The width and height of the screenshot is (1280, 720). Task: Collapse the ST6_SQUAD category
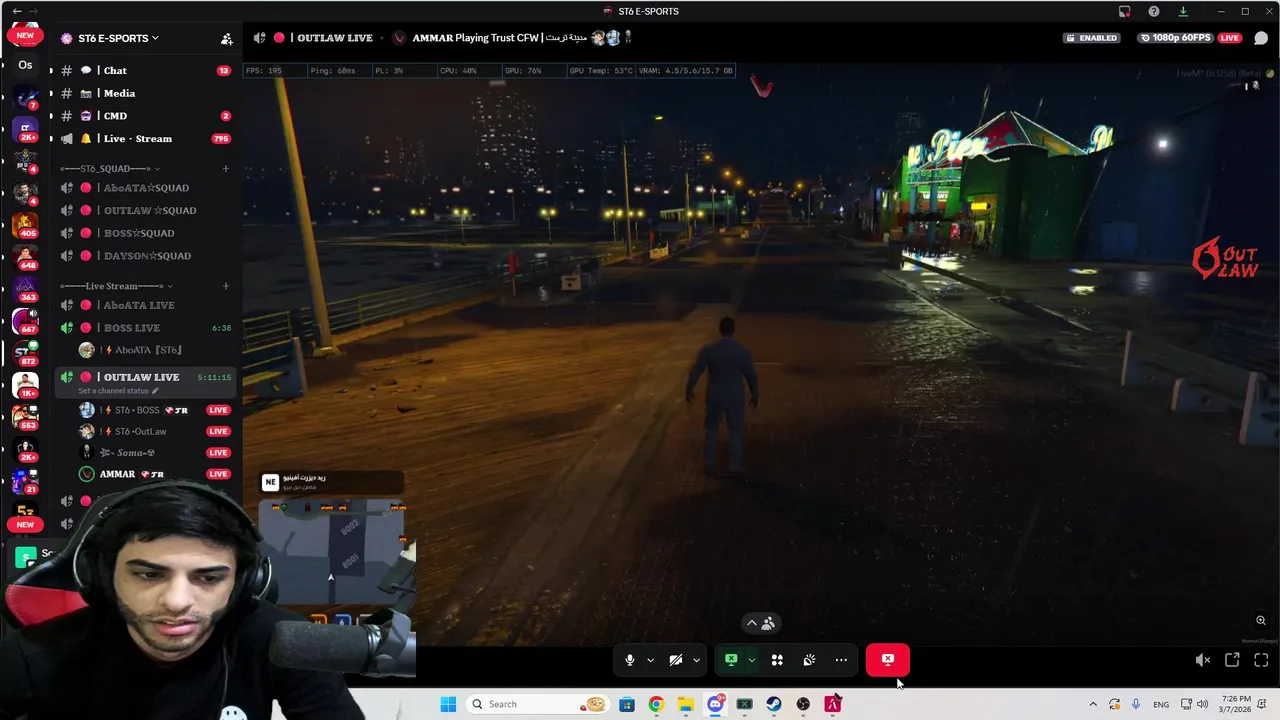(x=108, y=169)
